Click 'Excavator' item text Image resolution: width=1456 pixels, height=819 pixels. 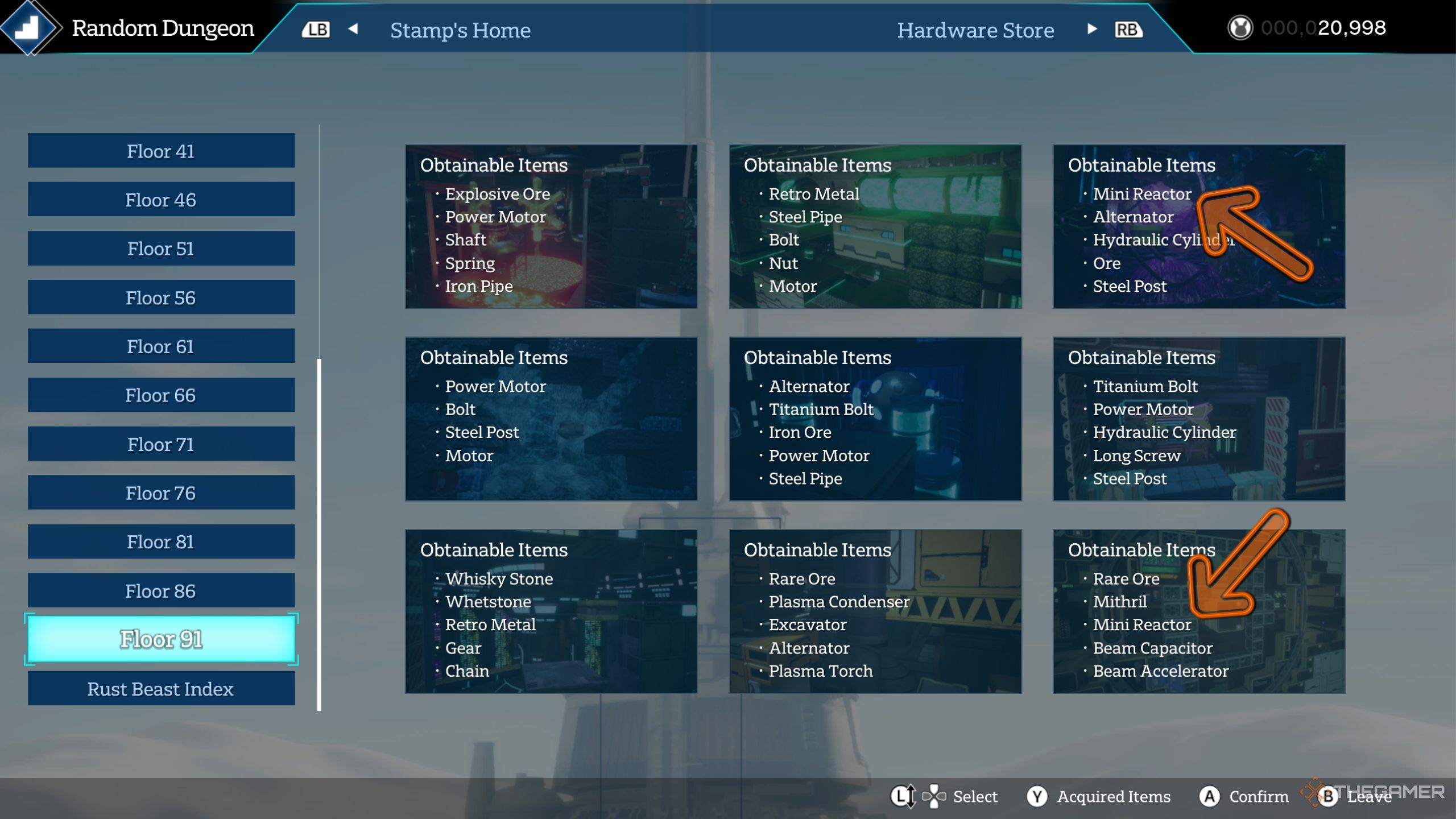[x=808, y=625]
